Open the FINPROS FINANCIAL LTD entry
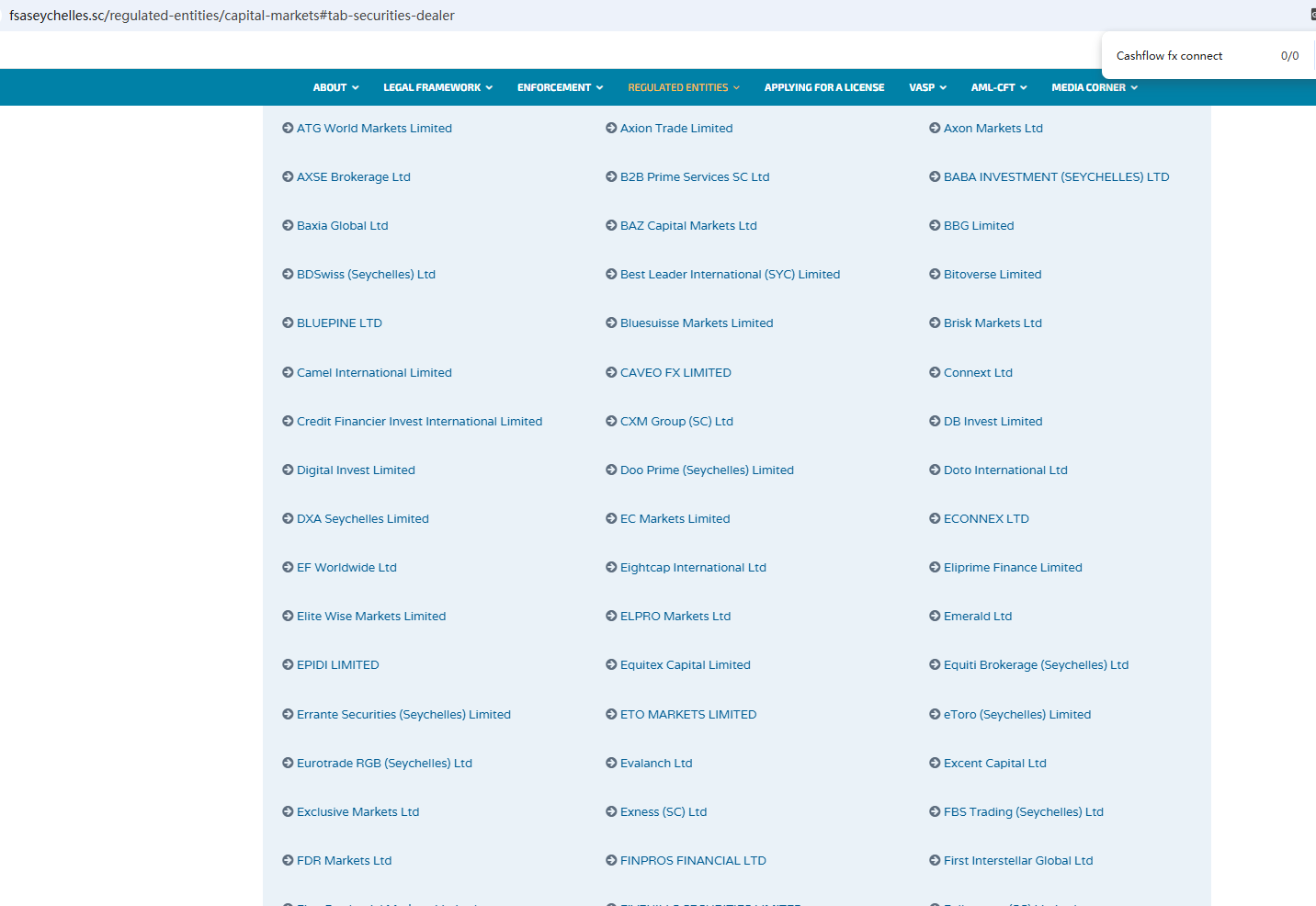The image size is (1316, 906). coord(693,861)
